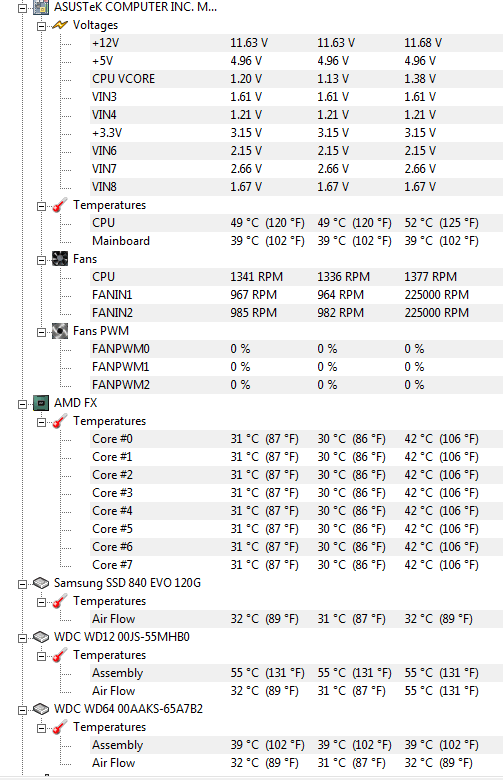This screenshot has height=780, width=503.
Task: Collapse WDC WD64 00AAKS-65A7B2 node
Action: coord(22,710)
